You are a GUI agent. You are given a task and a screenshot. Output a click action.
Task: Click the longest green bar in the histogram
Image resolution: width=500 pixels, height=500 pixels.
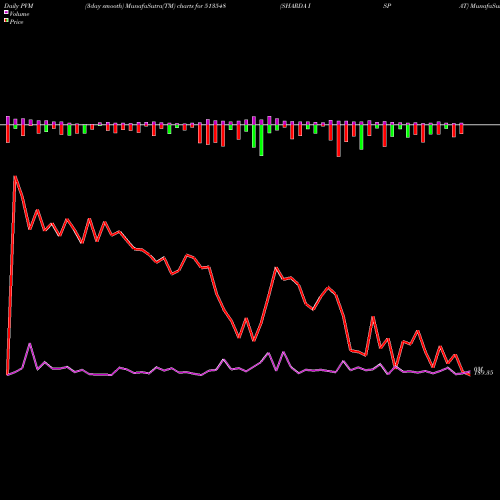261,140
